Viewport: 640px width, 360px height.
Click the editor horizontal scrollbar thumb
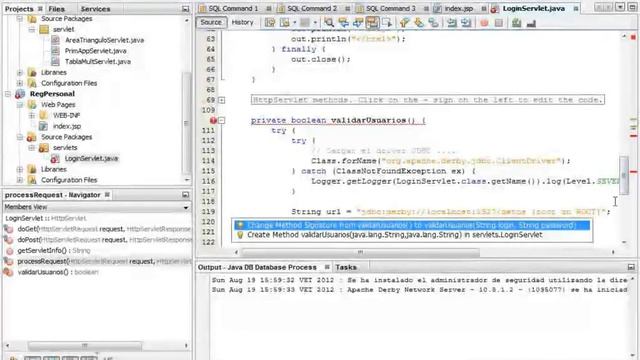coord(360,252)
